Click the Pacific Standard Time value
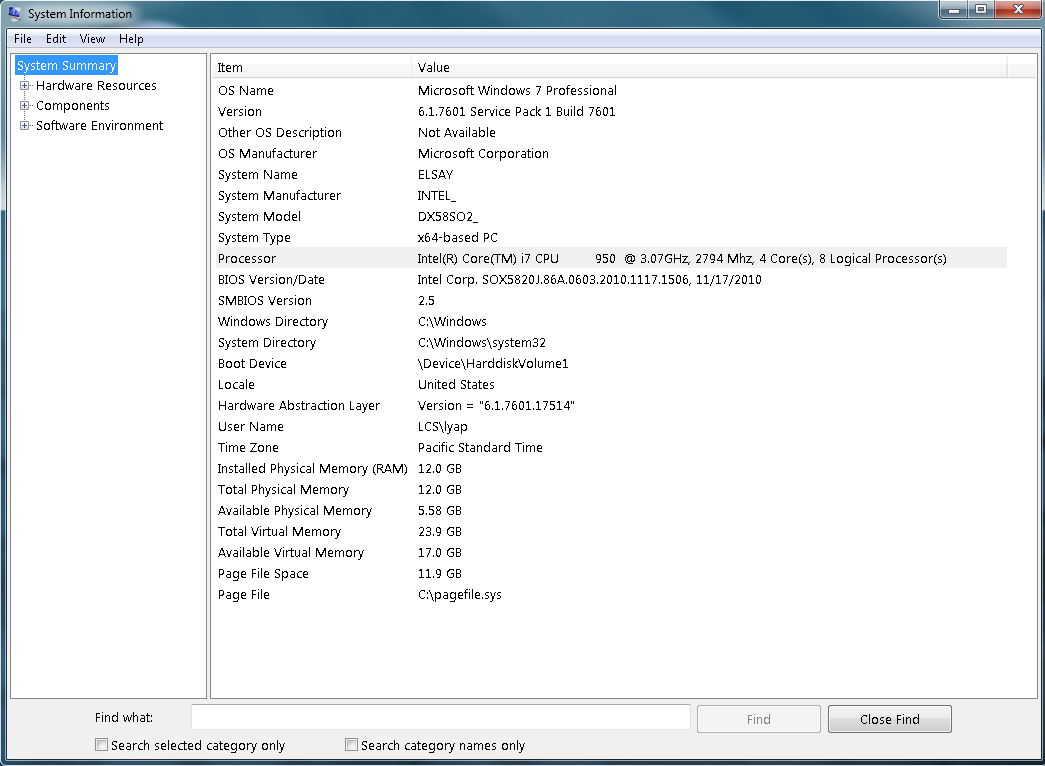The height and width of the screenshot is (766, 1045). point(480,447)
